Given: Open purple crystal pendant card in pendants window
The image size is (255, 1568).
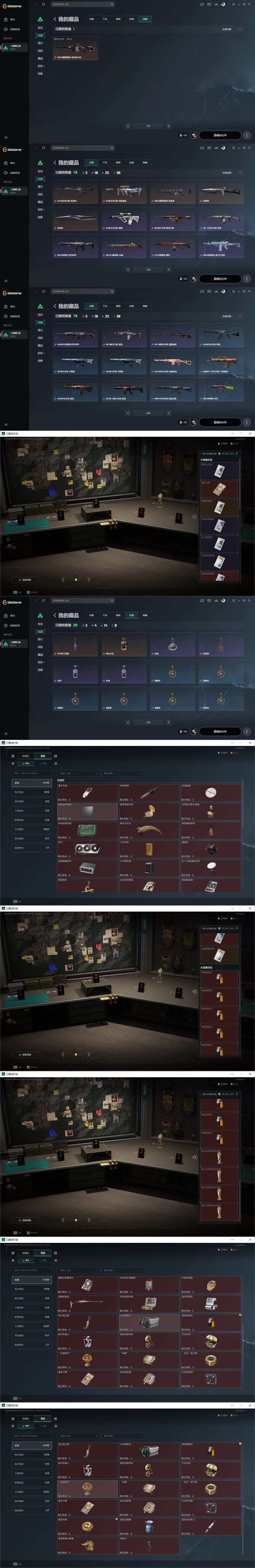Looking at the screenshot, I should click(x=75, y=645).
